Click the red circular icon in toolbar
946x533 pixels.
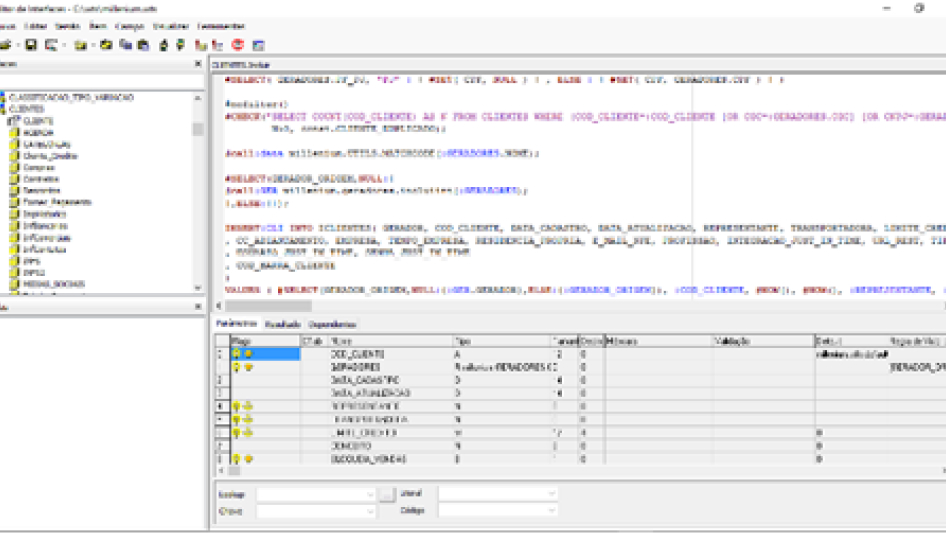238,45
